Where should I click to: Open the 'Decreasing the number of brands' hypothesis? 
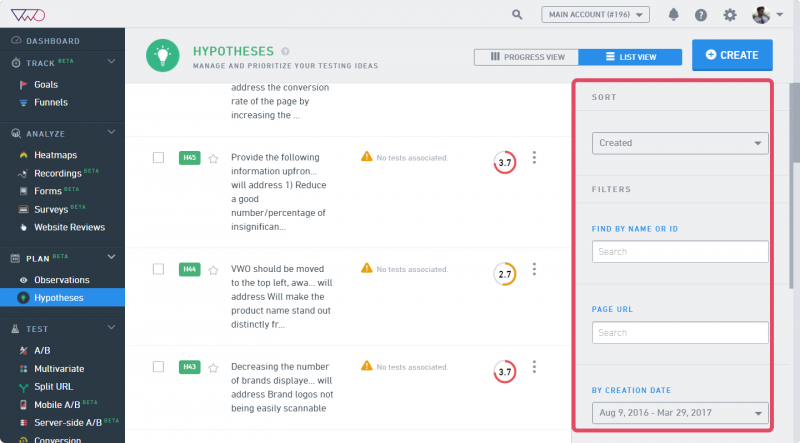[x=282, y=387]
